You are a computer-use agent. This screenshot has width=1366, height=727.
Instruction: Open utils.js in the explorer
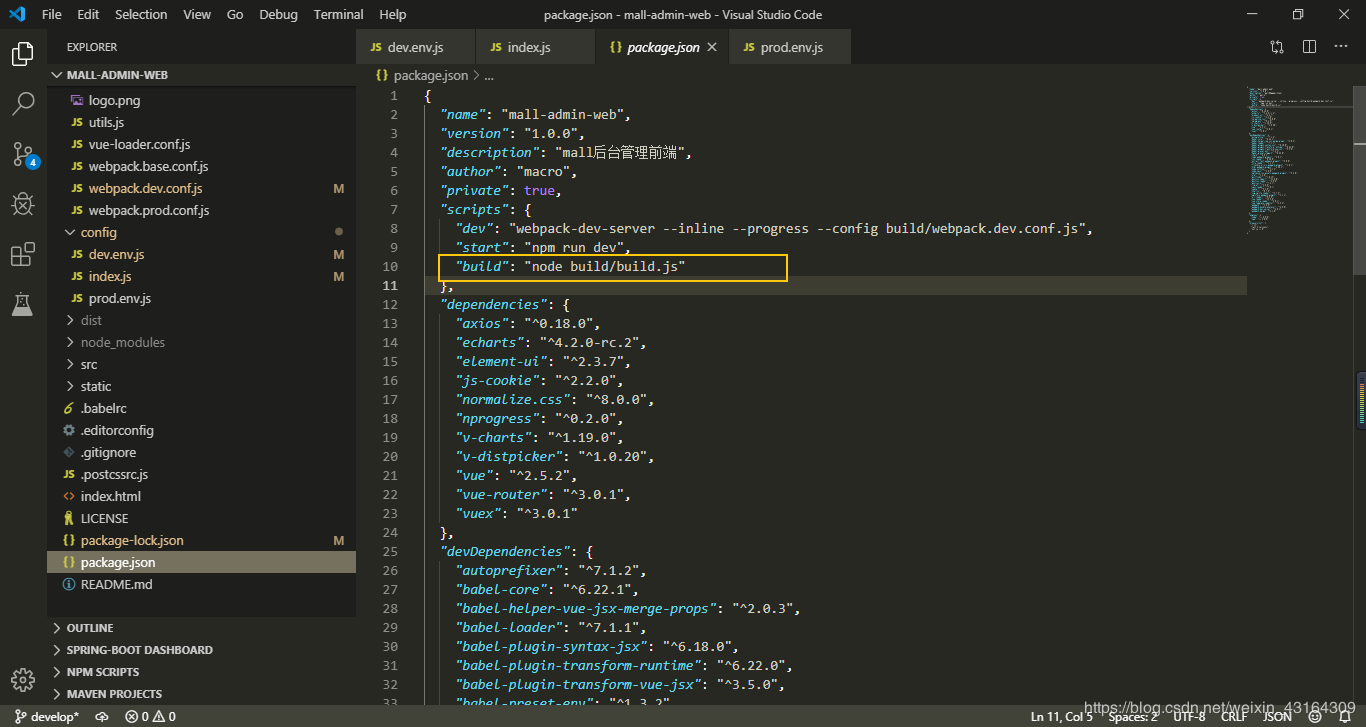coord(201,122)
